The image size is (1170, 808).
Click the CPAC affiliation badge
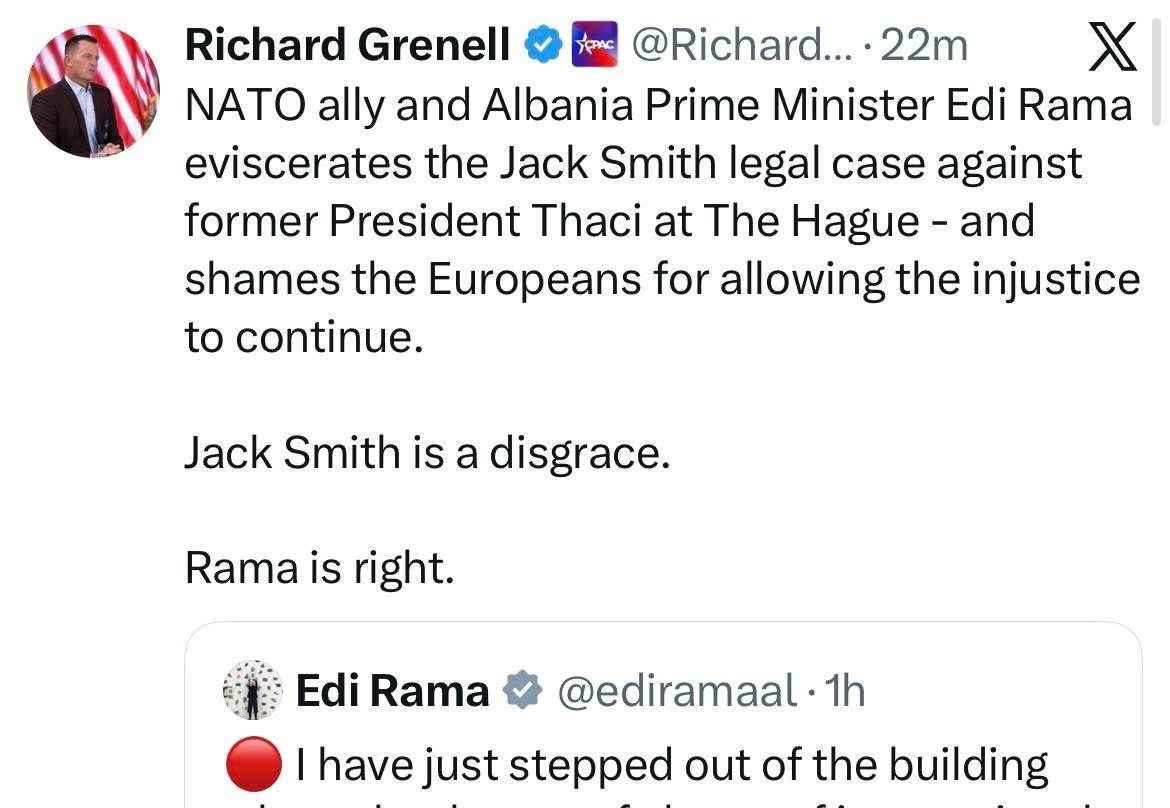point(595,46)
